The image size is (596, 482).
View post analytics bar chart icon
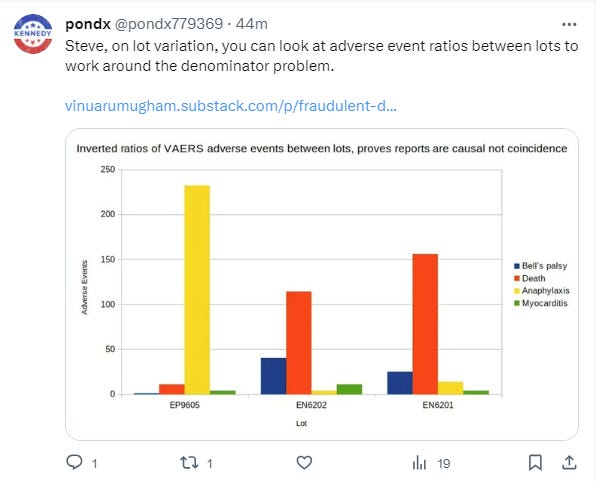click(x=419, y=463)
